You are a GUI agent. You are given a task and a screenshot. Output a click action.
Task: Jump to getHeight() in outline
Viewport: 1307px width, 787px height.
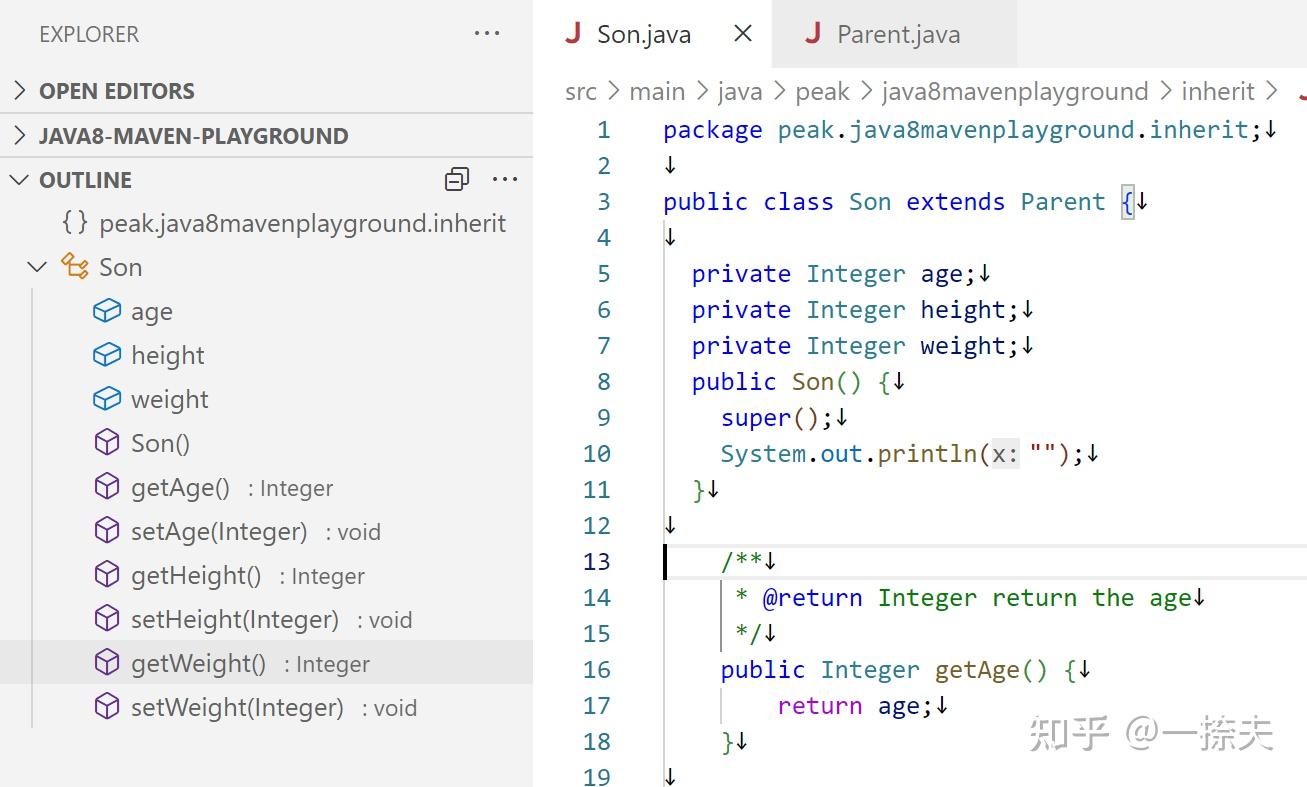pos(196,575)
